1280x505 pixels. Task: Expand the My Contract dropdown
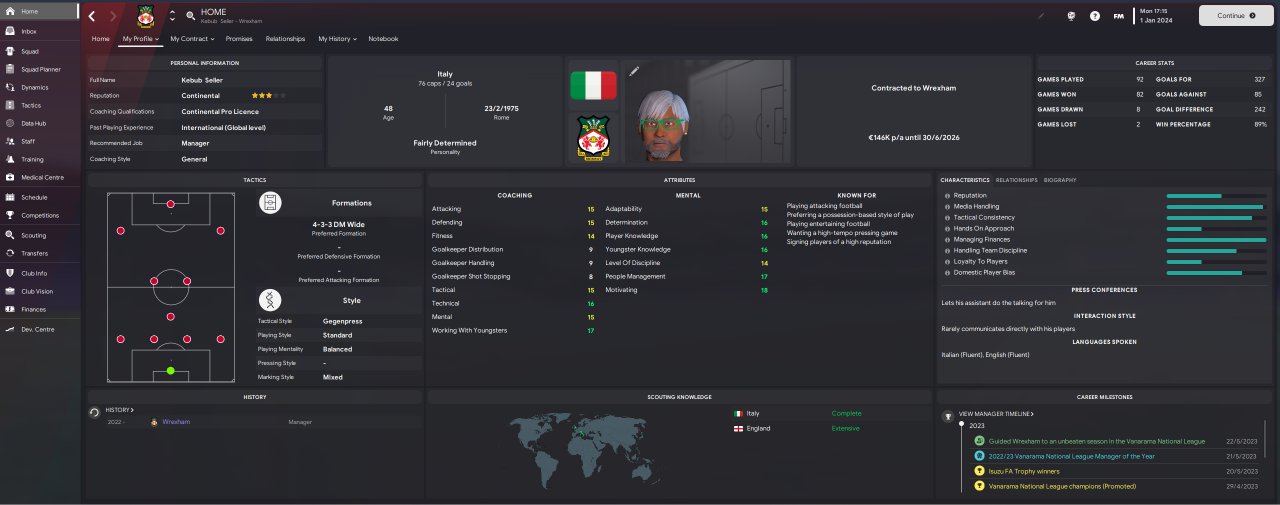point(192,39)
